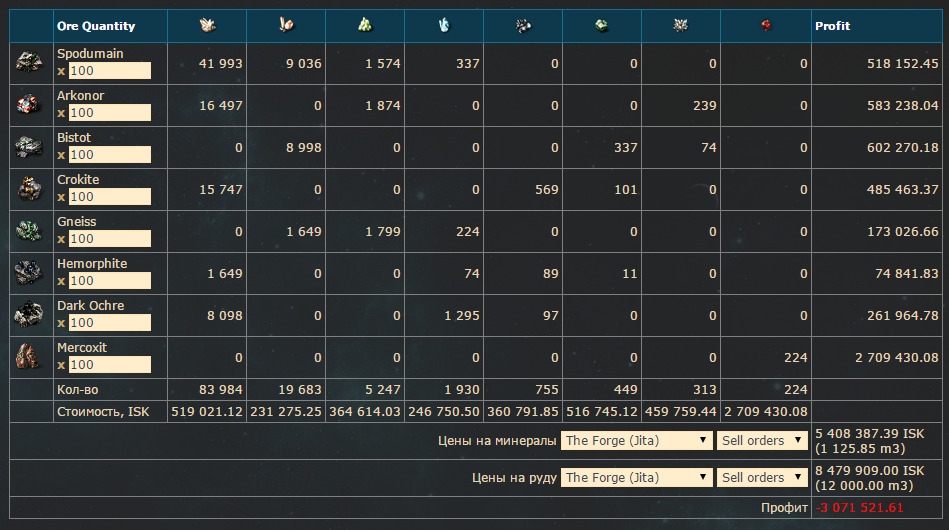
Task: Focus the Crokite quantity input
Action: 110,197
